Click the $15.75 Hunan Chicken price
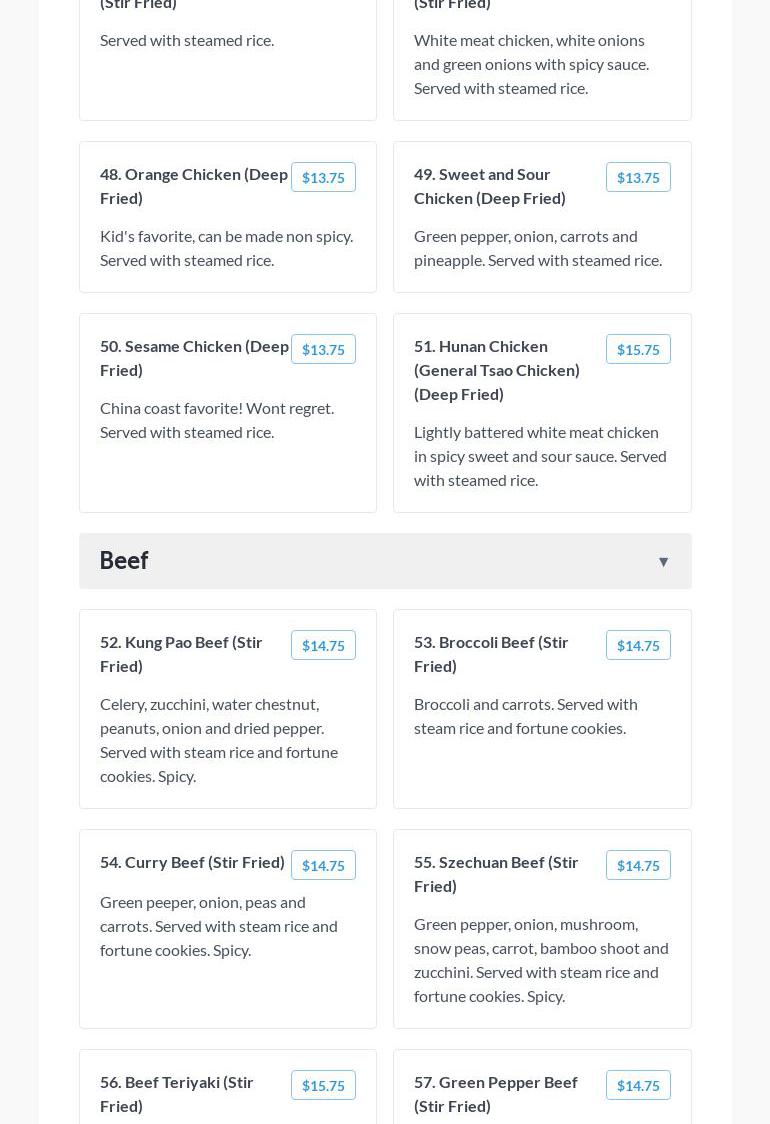The height and width of the screenshot is (1124, 770). click(638, 350)
